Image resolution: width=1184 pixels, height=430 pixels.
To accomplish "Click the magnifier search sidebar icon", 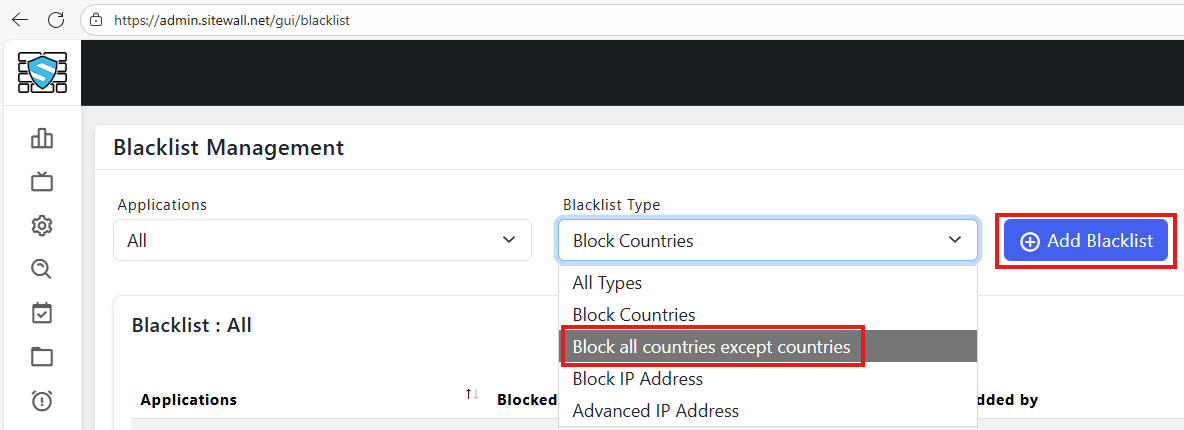I will [42, 269].
